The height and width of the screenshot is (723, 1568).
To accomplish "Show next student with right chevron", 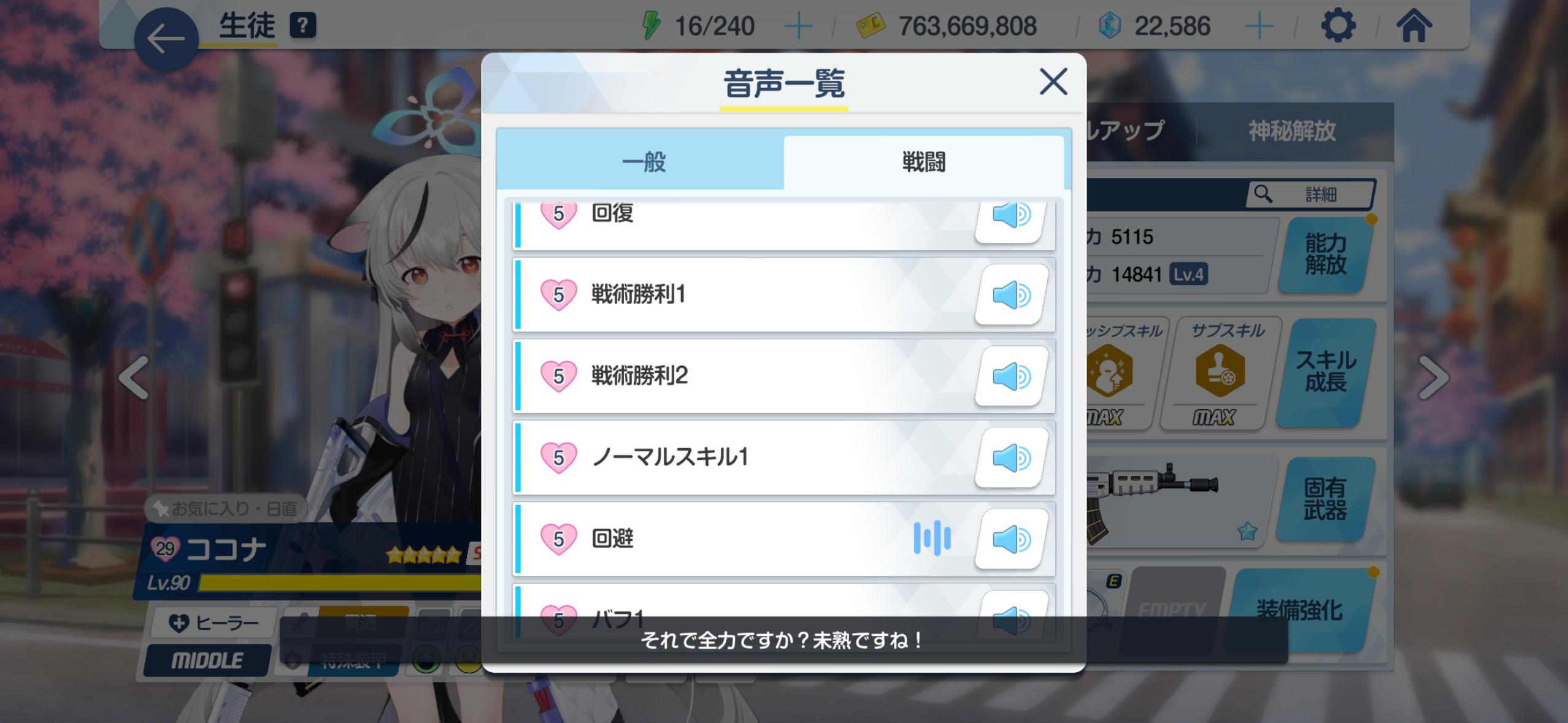I will 1434,377.
